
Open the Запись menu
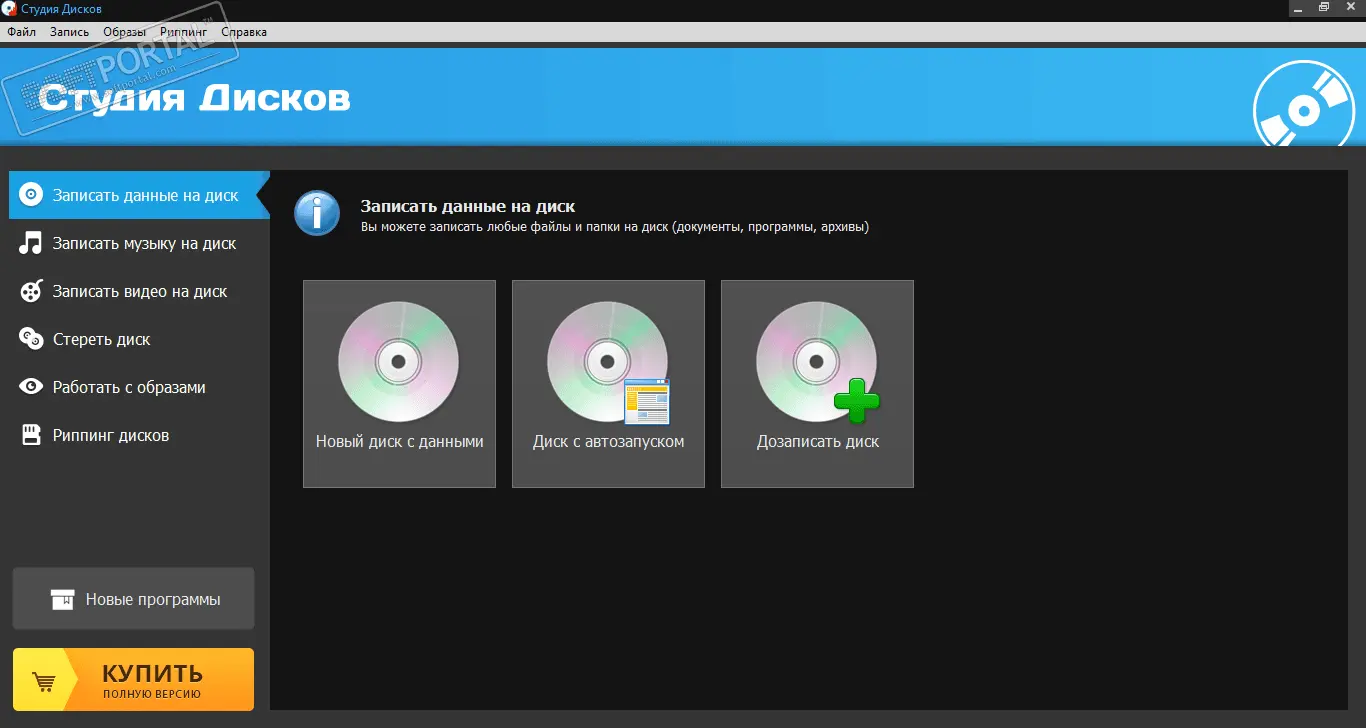69,32
